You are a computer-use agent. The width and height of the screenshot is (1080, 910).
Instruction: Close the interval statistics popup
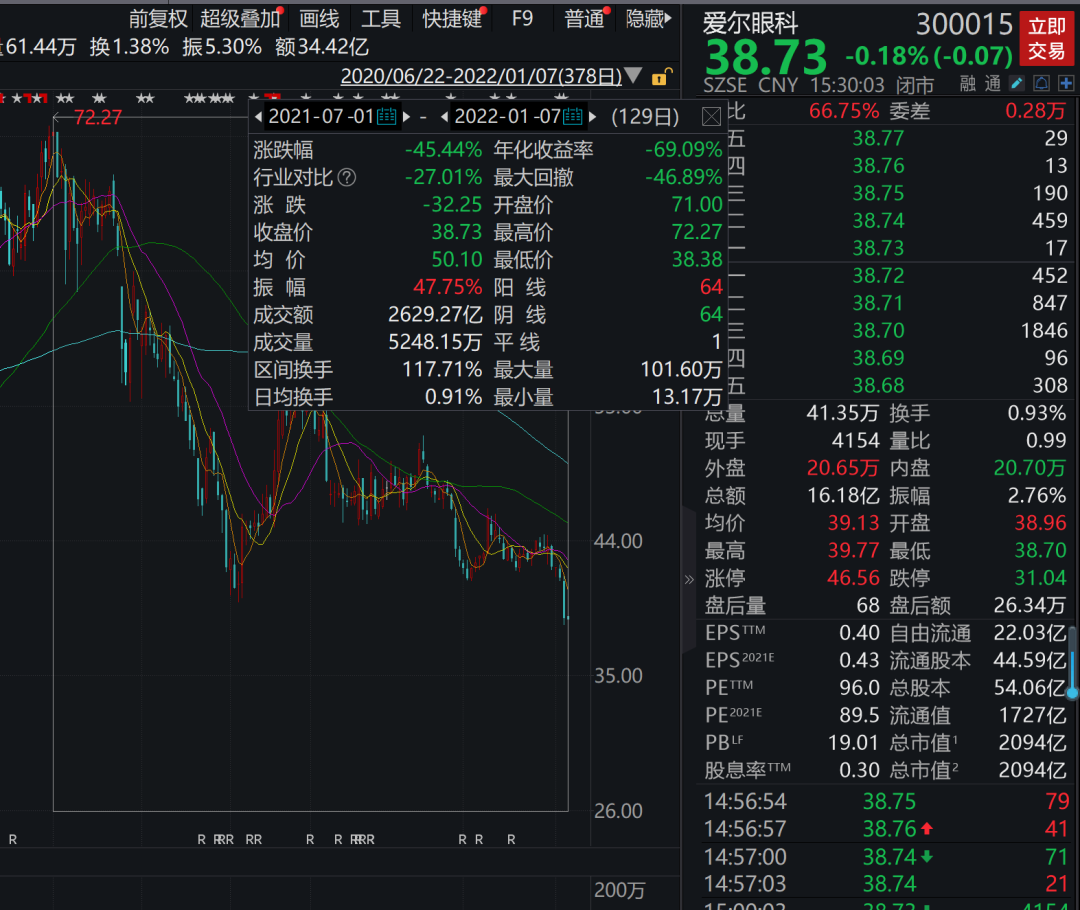coord(711,118)
